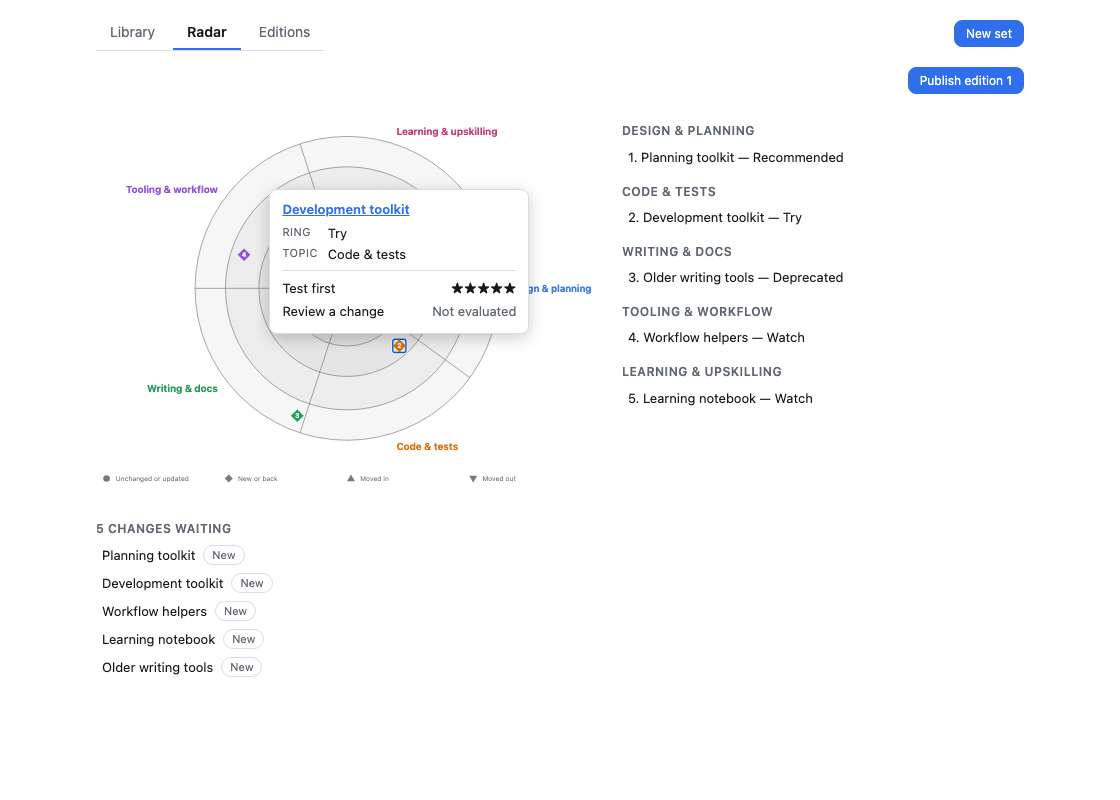
Task: Click the 'Not evaluated' status in popup
Action: pyautogui.click(x=474, y=311)
